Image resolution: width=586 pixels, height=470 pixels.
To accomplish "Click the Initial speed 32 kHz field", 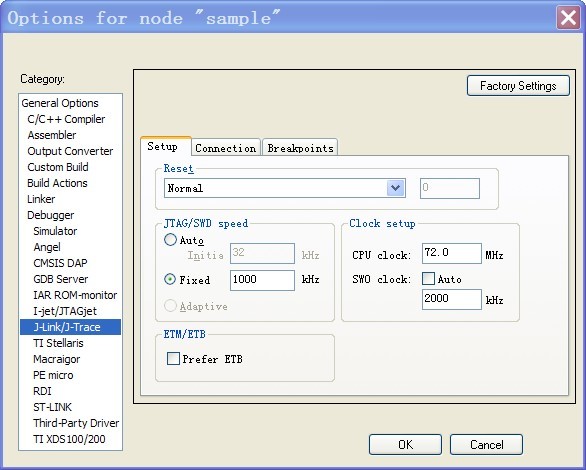I will 262,253.
